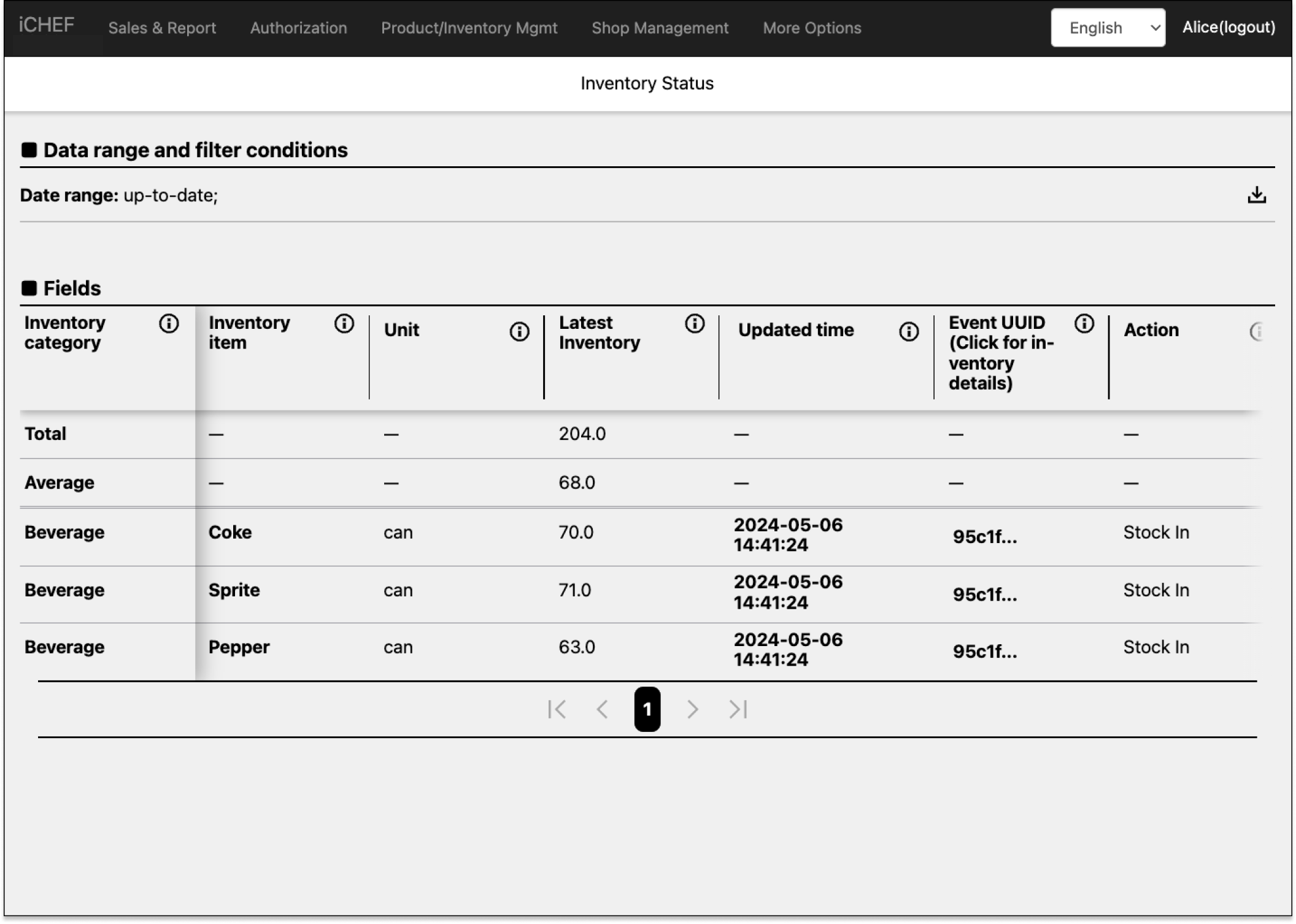
Task: Go to the previous page arrow
Action: pos(603,709)
